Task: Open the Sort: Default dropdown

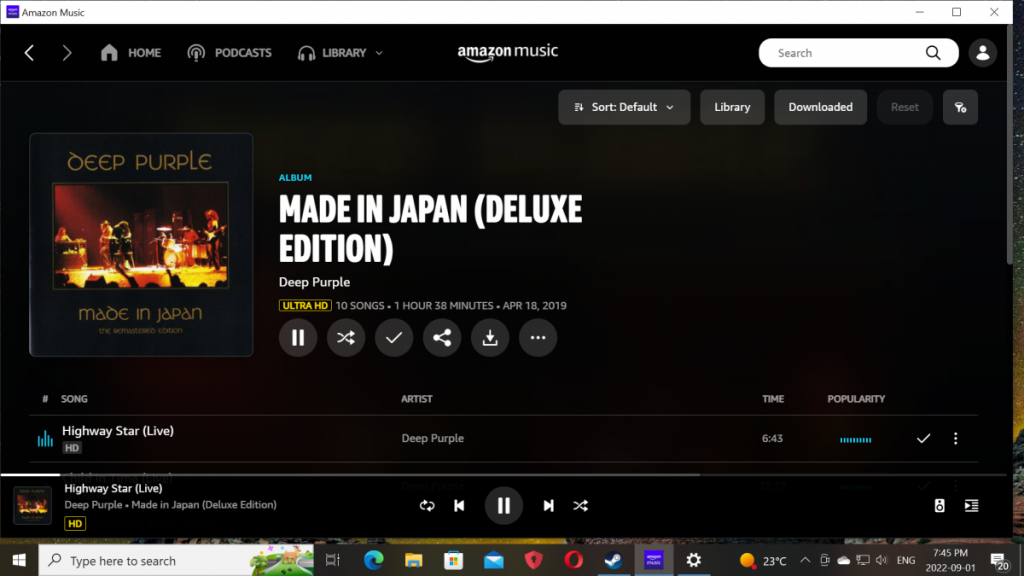Action: tap(624, 107)
